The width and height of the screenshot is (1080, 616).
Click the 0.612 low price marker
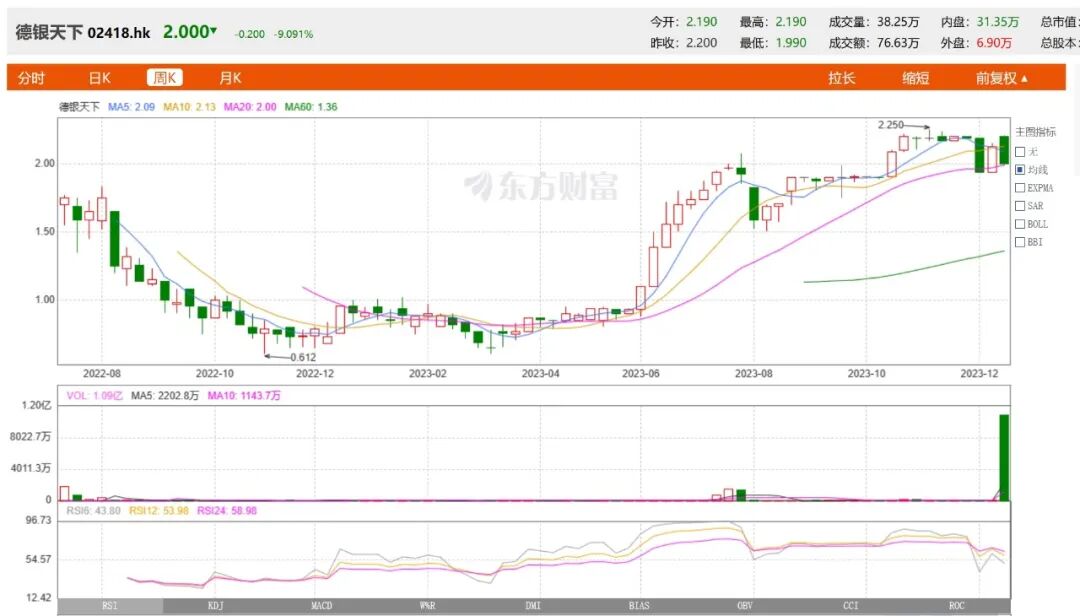303,357
